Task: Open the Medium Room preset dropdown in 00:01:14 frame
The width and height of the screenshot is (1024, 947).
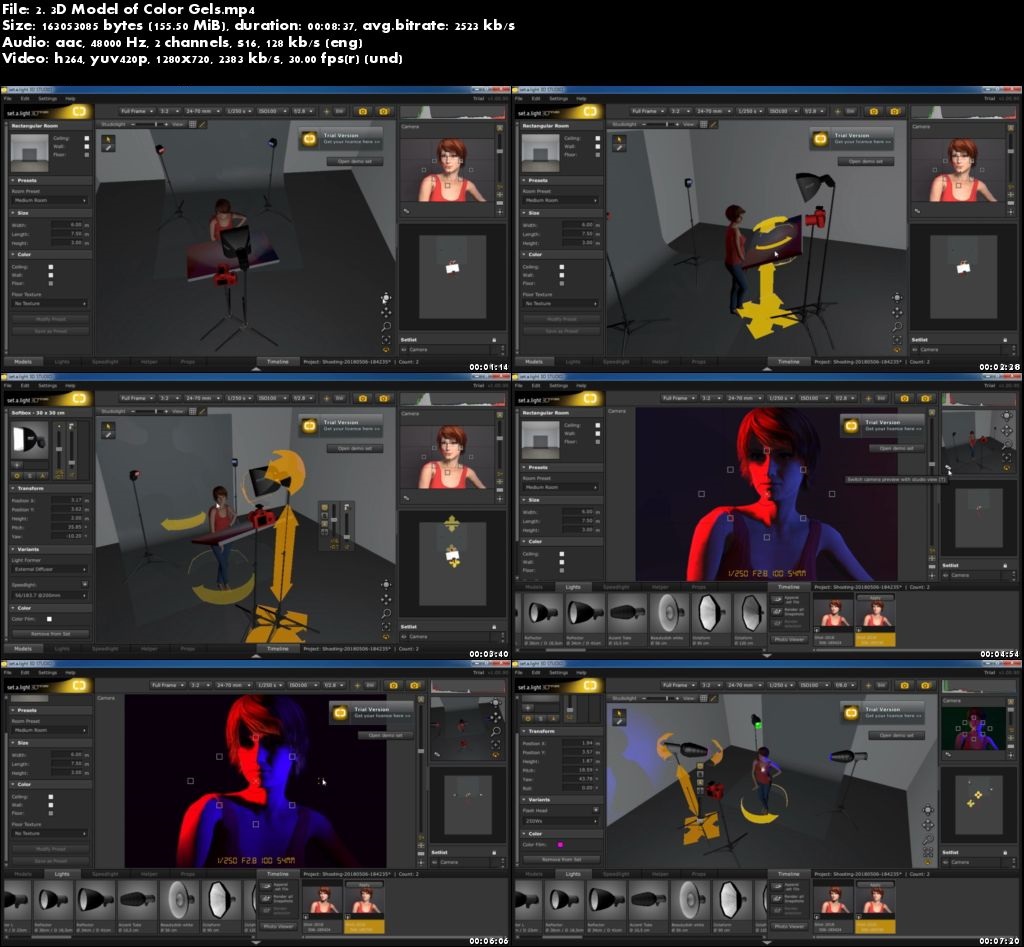Action: coord(49,201)
